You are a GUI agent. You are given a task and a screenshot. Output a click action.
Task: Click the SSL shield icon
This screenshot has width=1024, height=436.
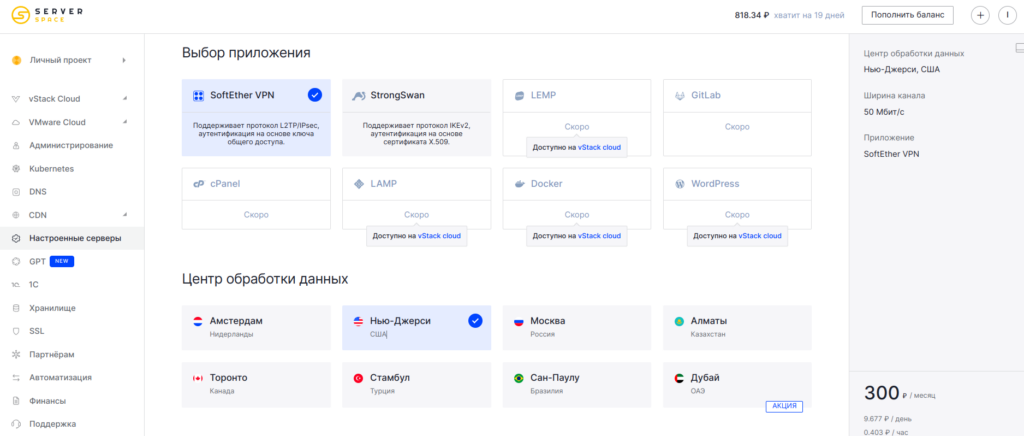[16, 331]
